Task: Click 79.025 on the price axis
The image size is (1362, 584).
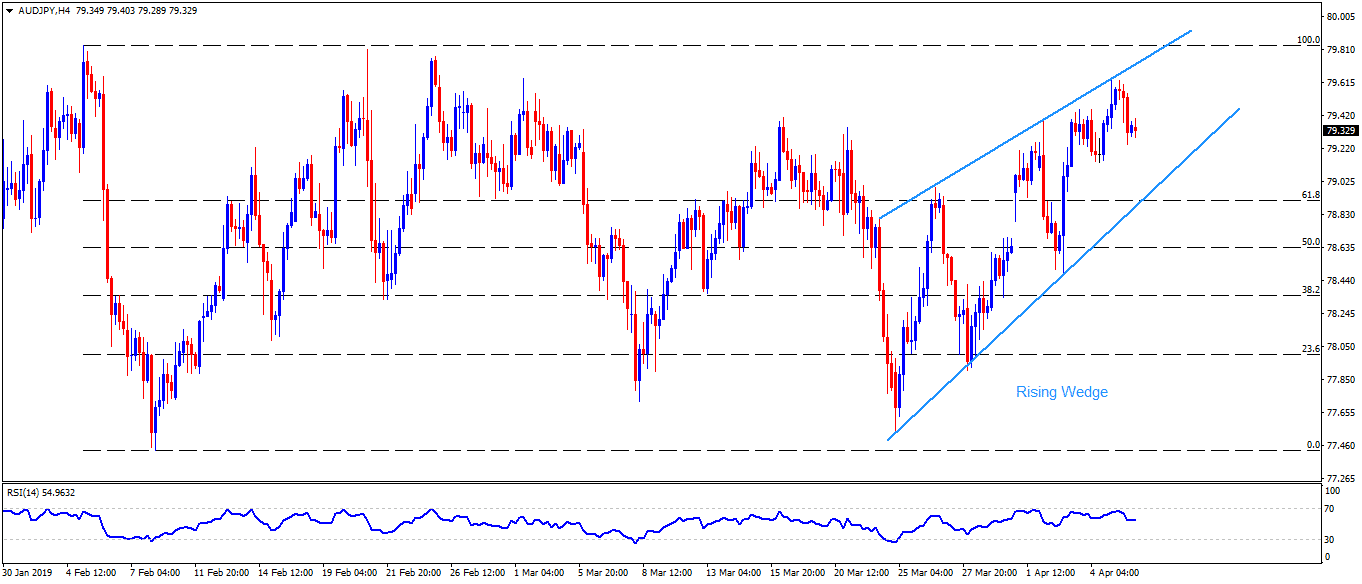Action: pyautogui.click(x=1341, y=181)
